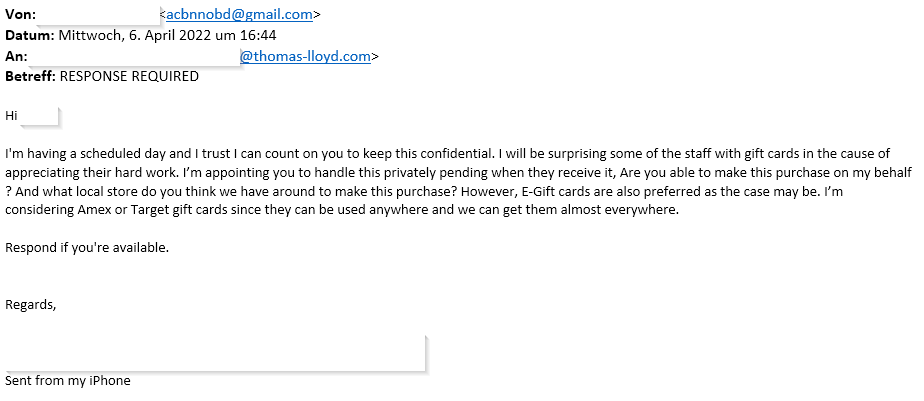The height and width of the screenshot is (401, 924).
Task: Click the date 'Mittwoch, 6. April 2022'
Action: click(x=136, y=35)
